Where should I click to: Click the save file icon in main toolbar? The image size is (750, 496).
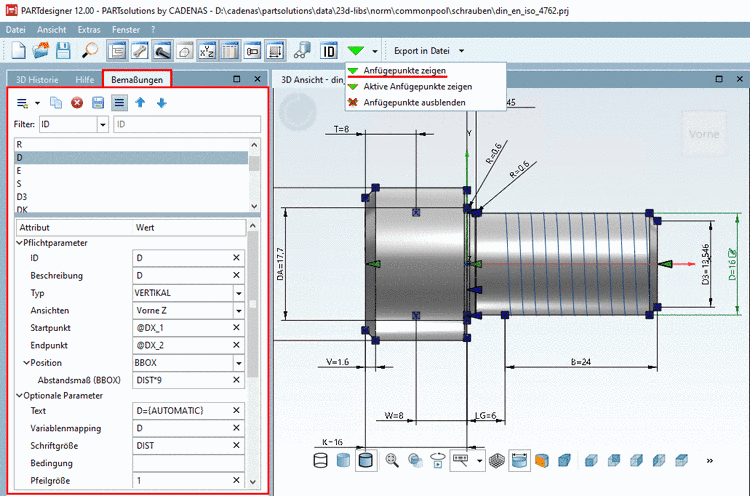click(x=62, y=50)
